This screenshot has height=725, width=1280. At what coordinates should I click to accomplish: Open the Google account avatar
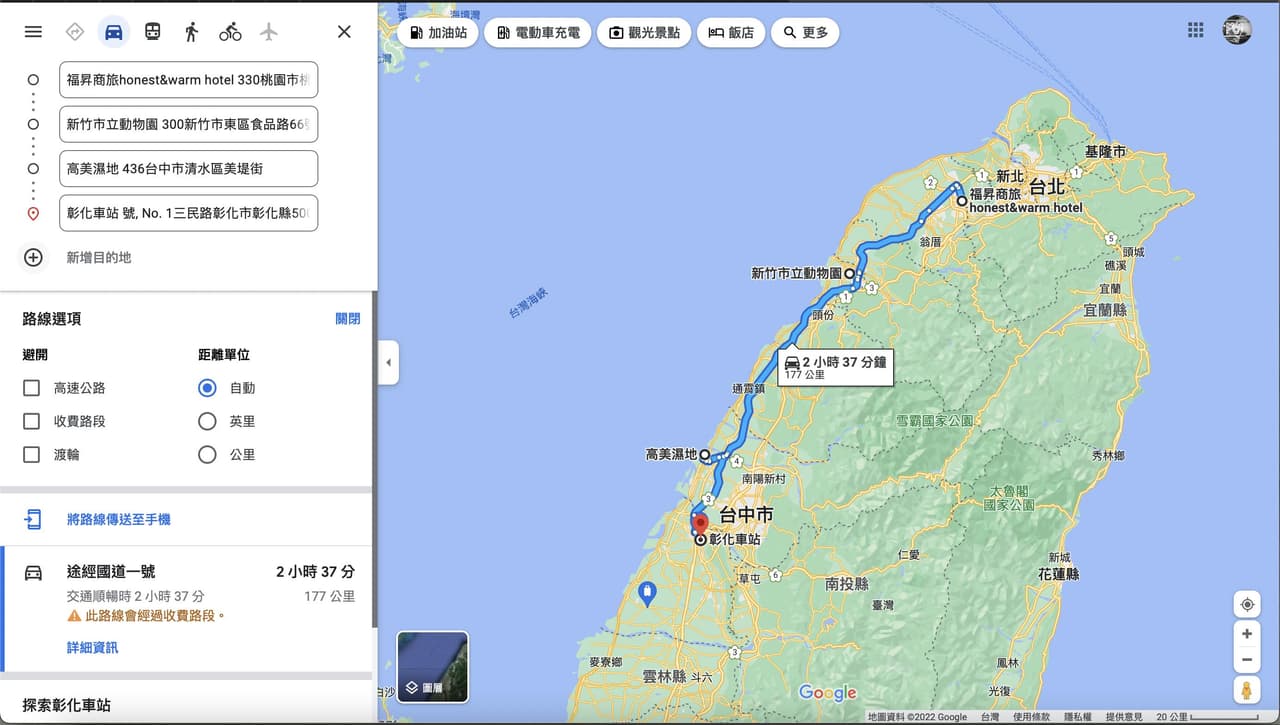coord(1237,30)
